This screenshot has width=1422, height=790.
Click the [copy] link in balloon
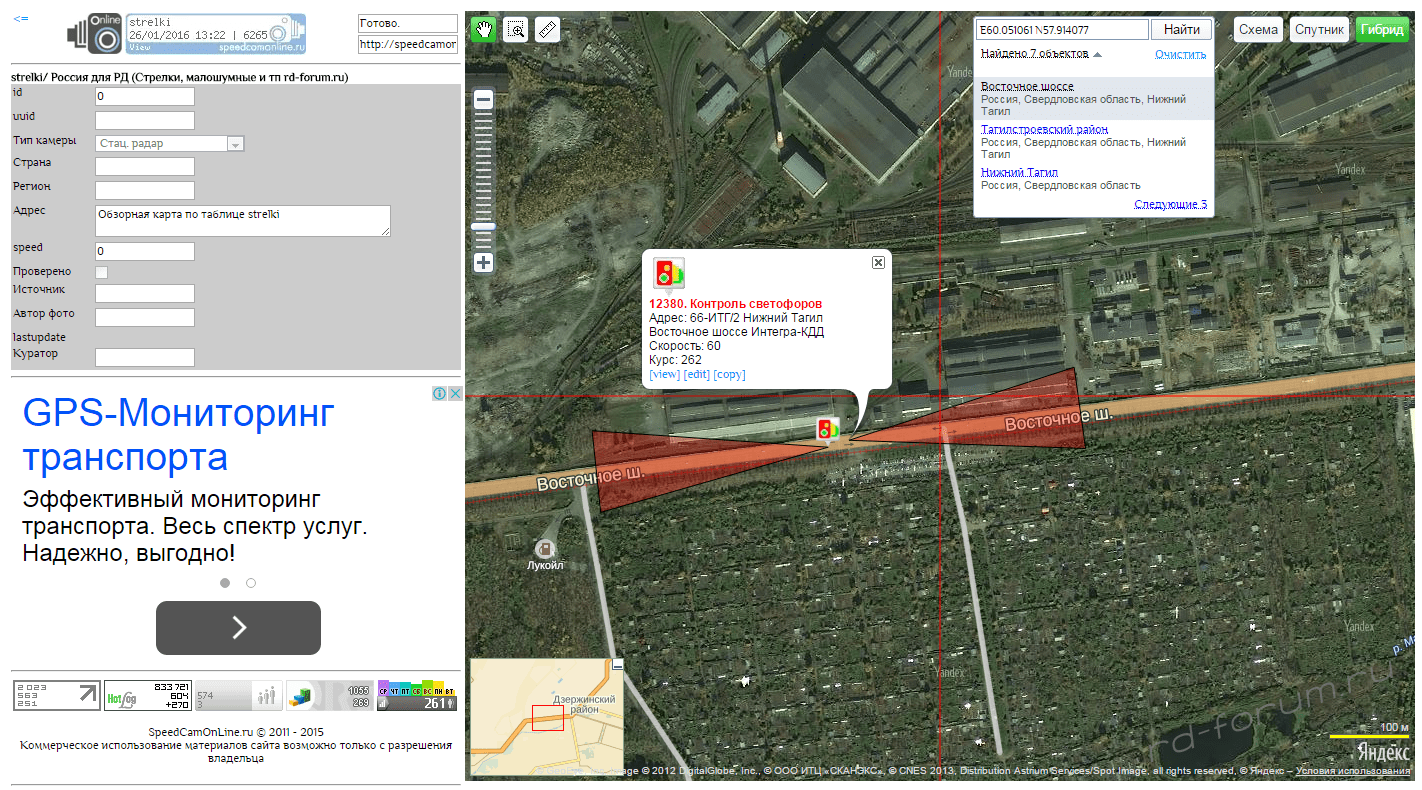point(729,375)
